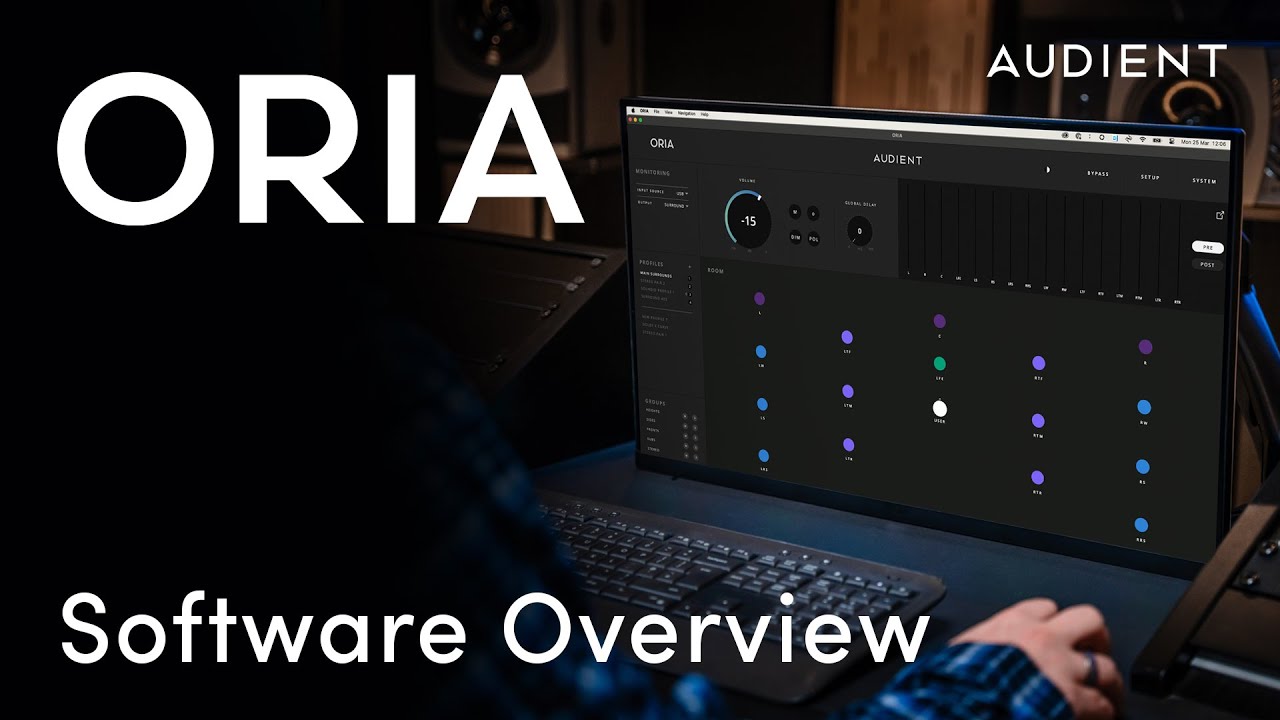The height and width of the screenshot is (720, 1280).
Task: Click the Heights group row buttons
Action: tap(690, 416)
